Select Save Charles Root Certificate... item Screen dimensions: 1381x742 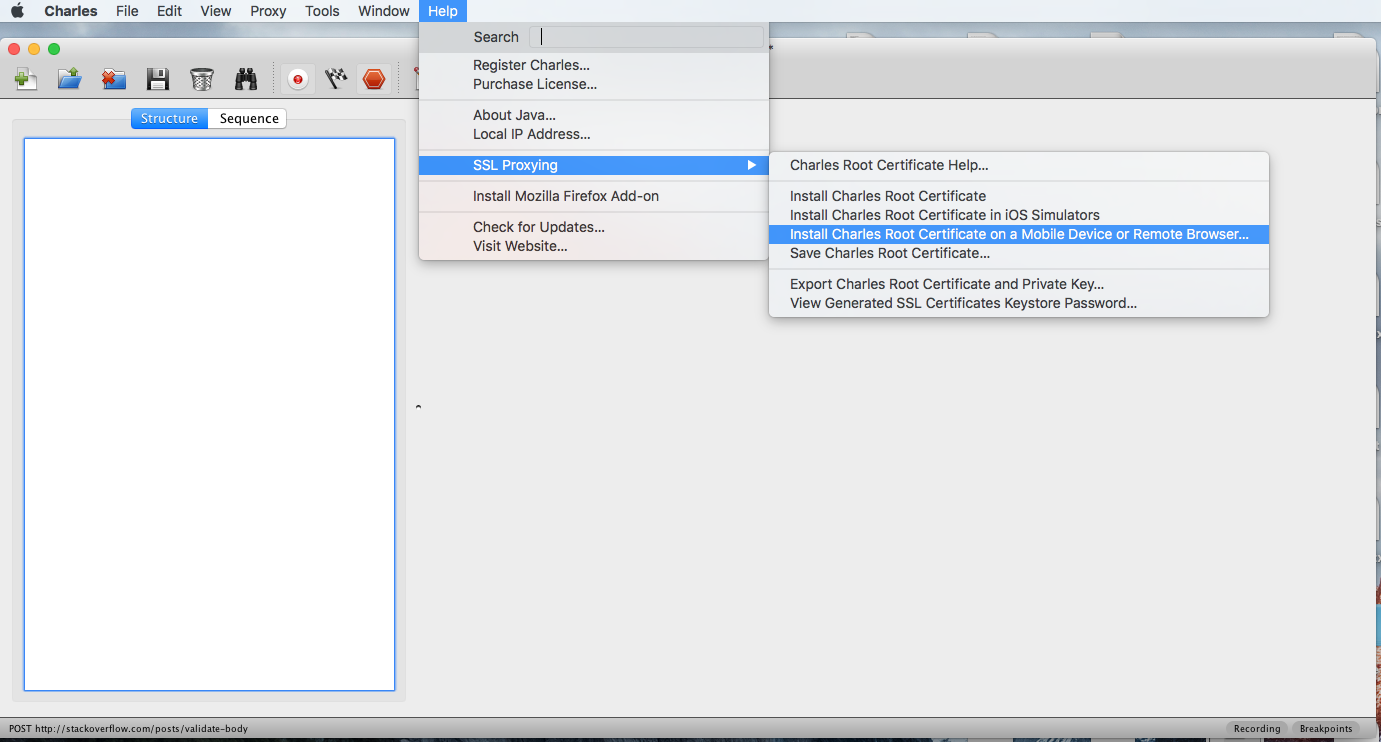pyautogui.click(x=1019, y=253)
